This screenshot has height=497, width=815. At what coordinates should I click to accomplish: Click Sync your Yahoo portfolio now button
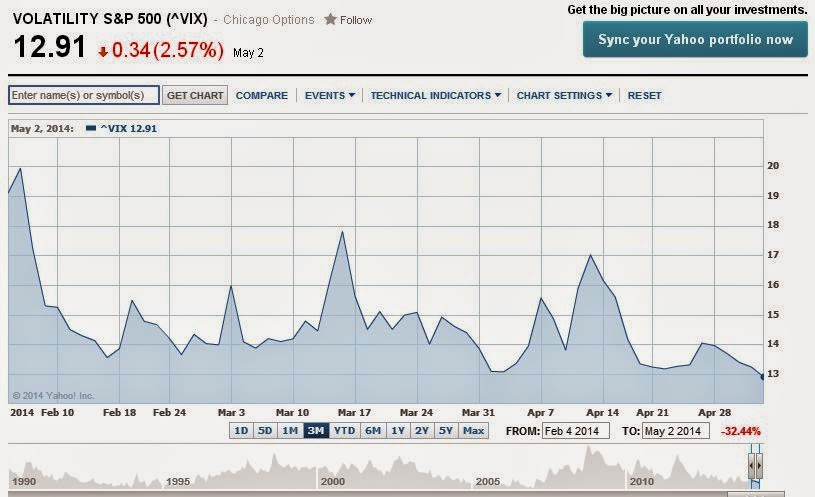pos(695,40)
